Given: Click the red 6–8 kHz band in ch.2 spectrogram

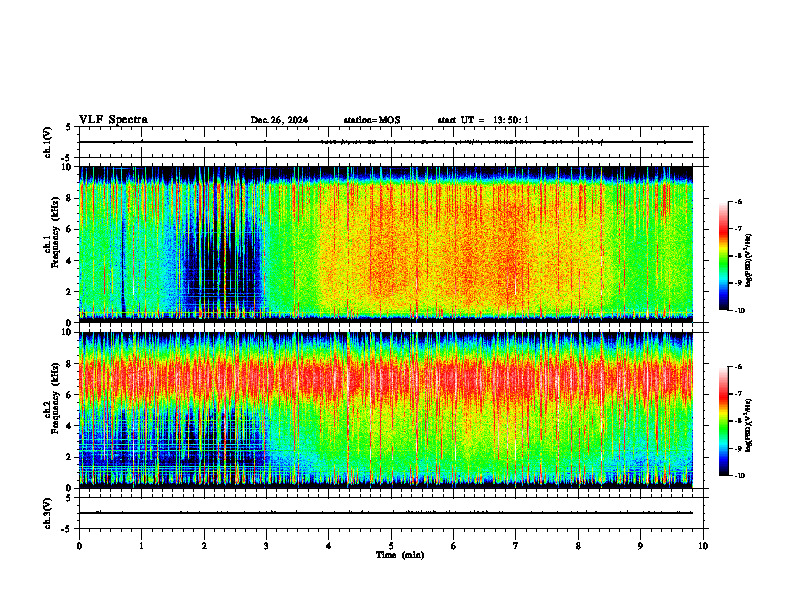Looking at the screenshot, I should click(386, 378).
